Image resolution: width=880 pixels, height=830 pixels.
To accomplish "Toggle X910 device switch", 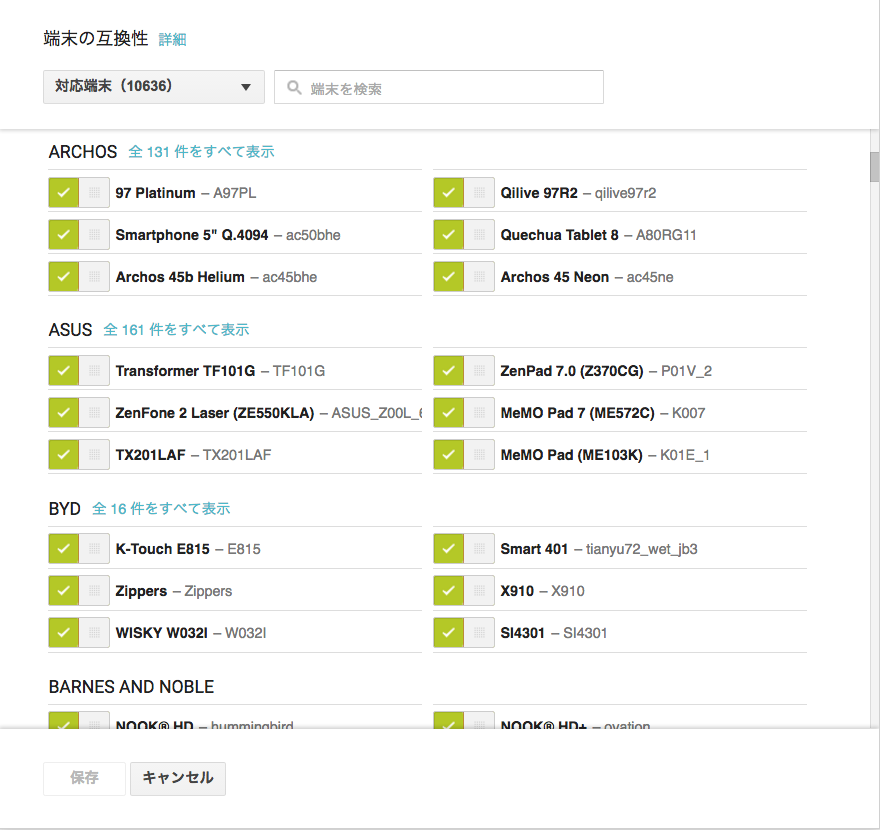I will (x=464, y=590).
